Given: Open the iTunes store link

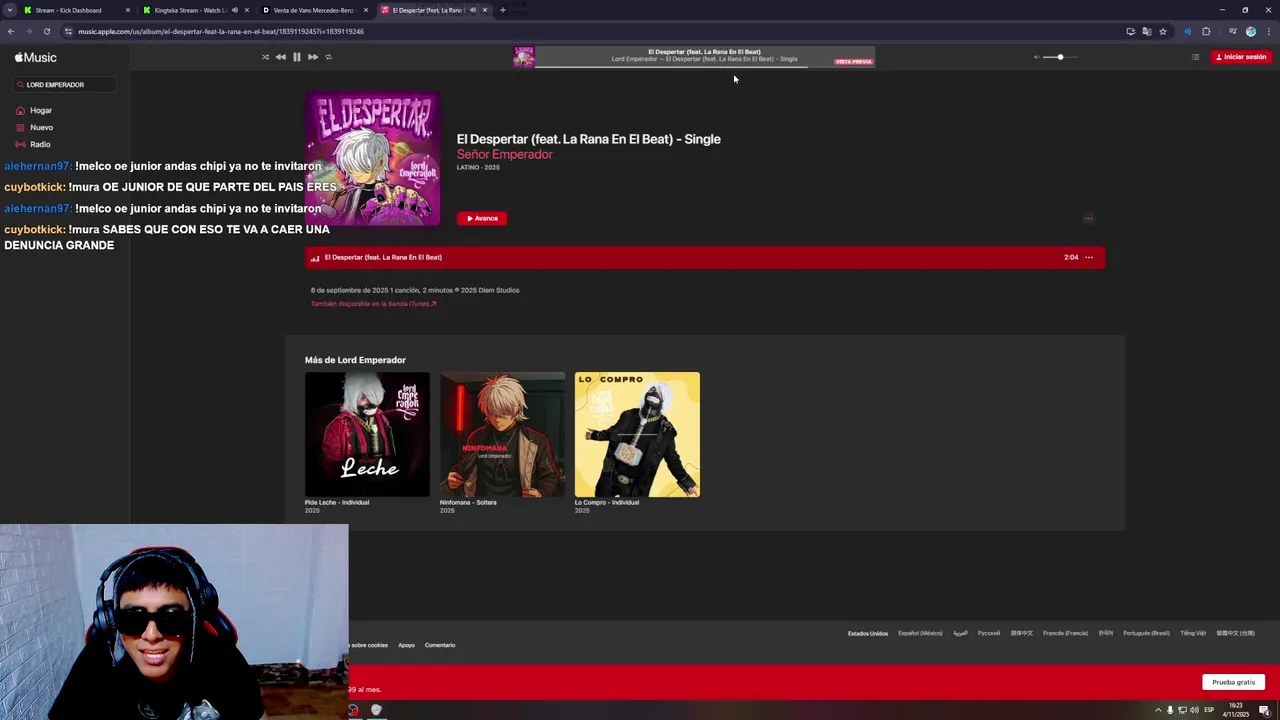Looking at the screenshot, I should [373, 304].
